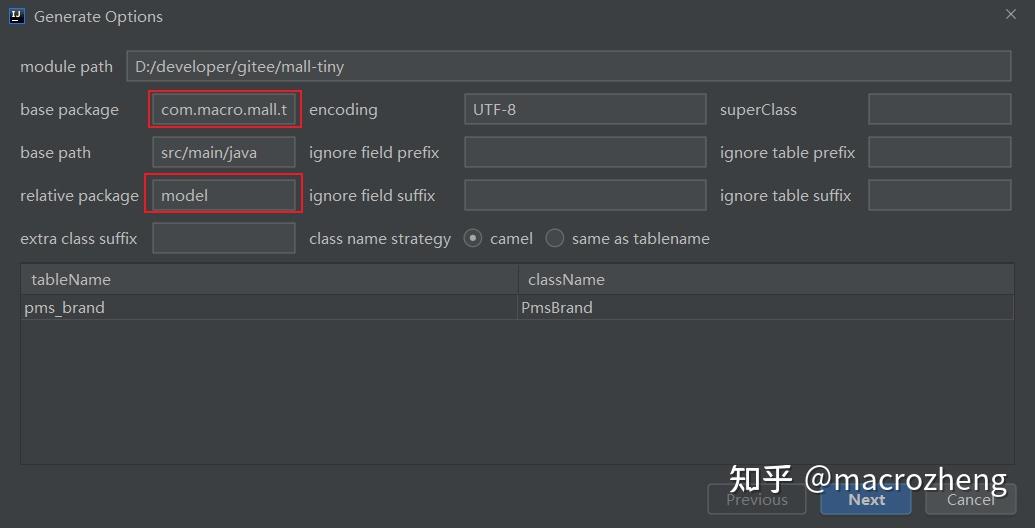
Task: Close the Generate Options dialog
Action: [x=1010, y=15]
